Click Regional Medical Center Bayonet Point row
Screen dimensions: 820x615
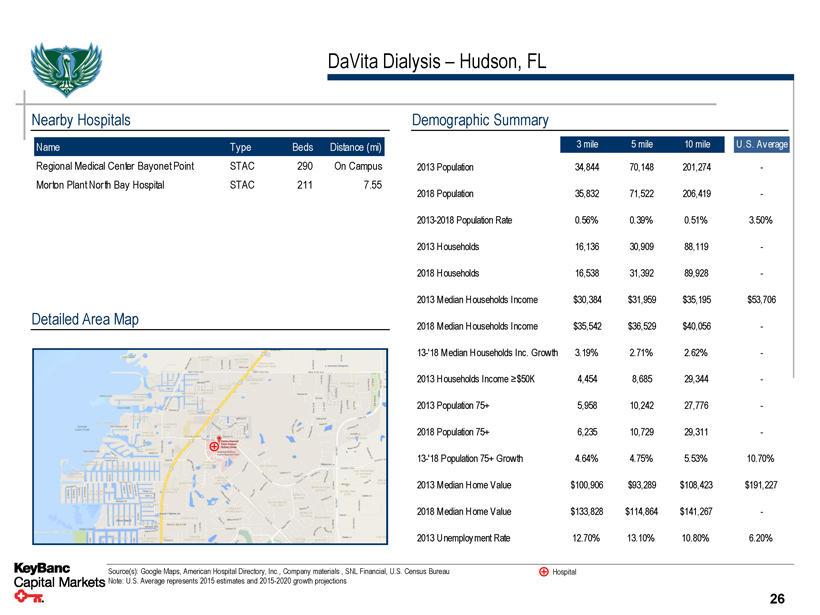point(115,166)
